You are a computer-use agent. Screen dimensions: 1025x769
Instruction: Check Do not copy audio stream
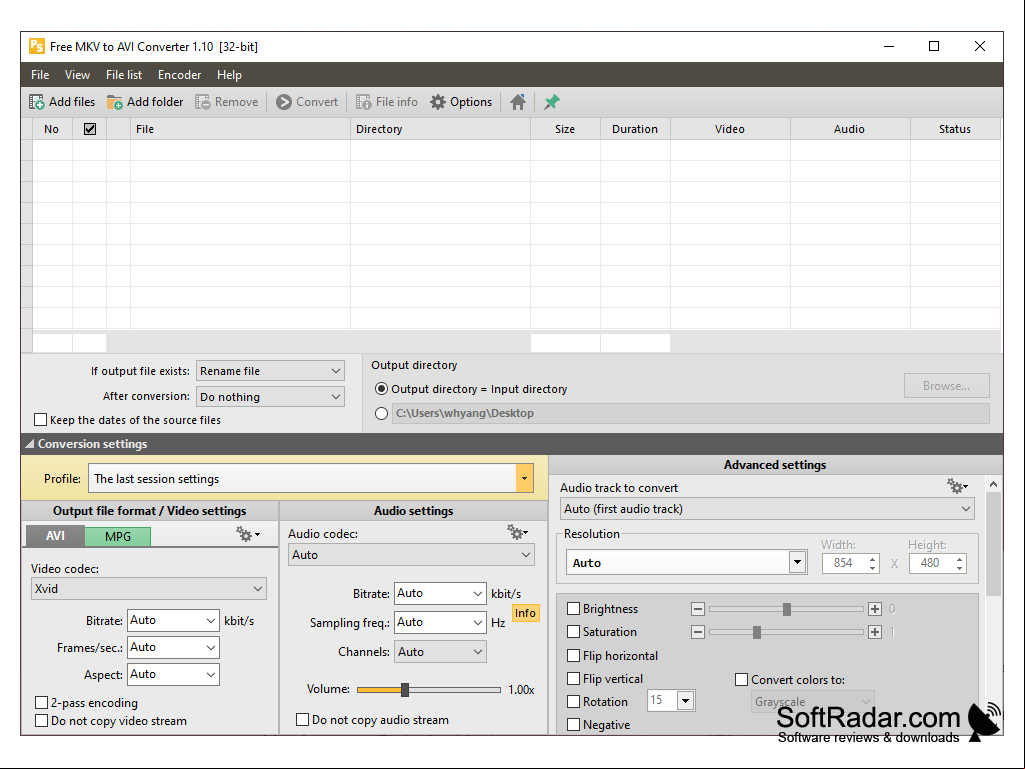click(302, 720)
